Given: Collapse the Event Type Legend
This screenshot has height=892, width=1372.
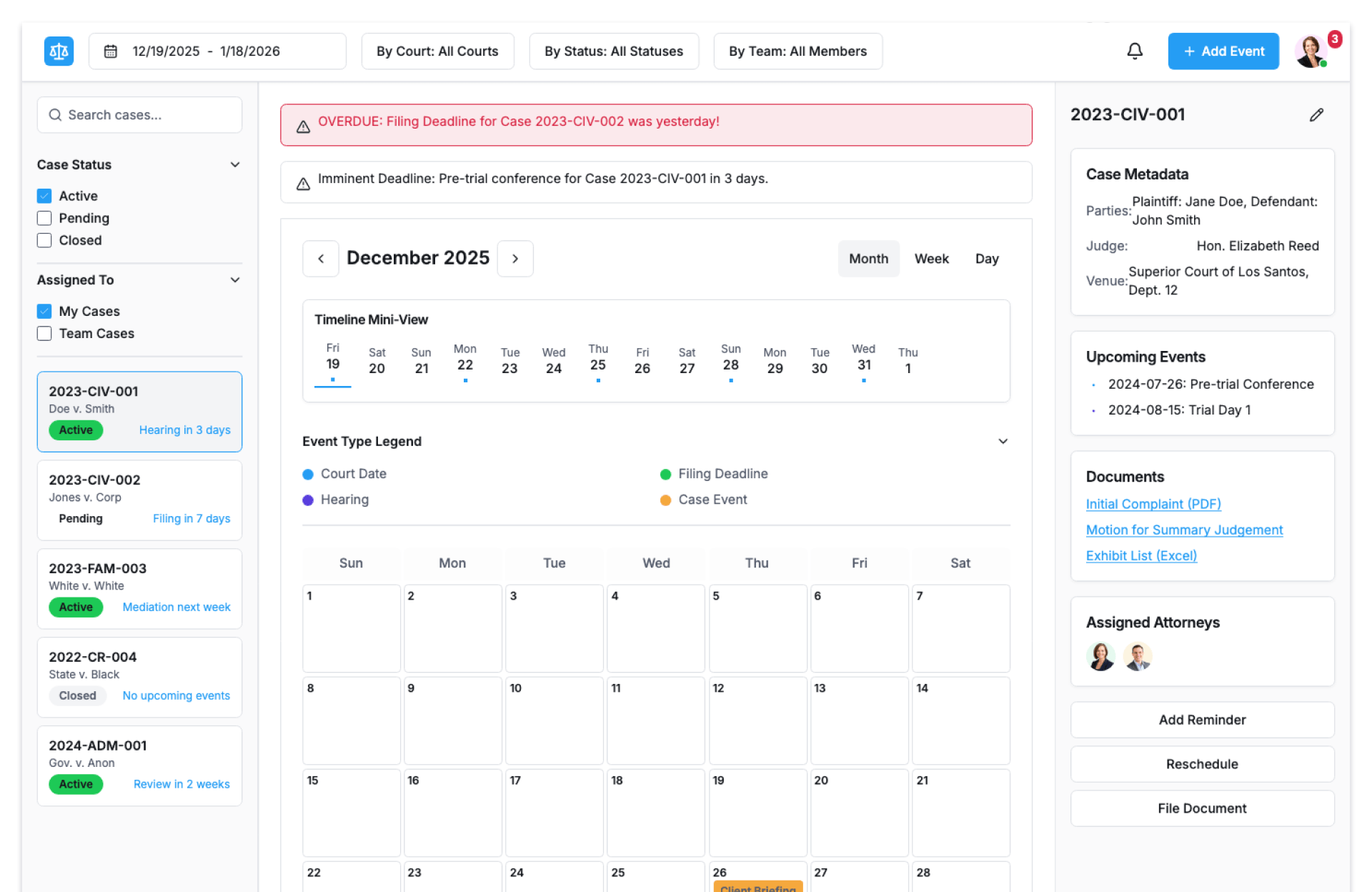Looking at the screenshot, I should coord(1003,442).
